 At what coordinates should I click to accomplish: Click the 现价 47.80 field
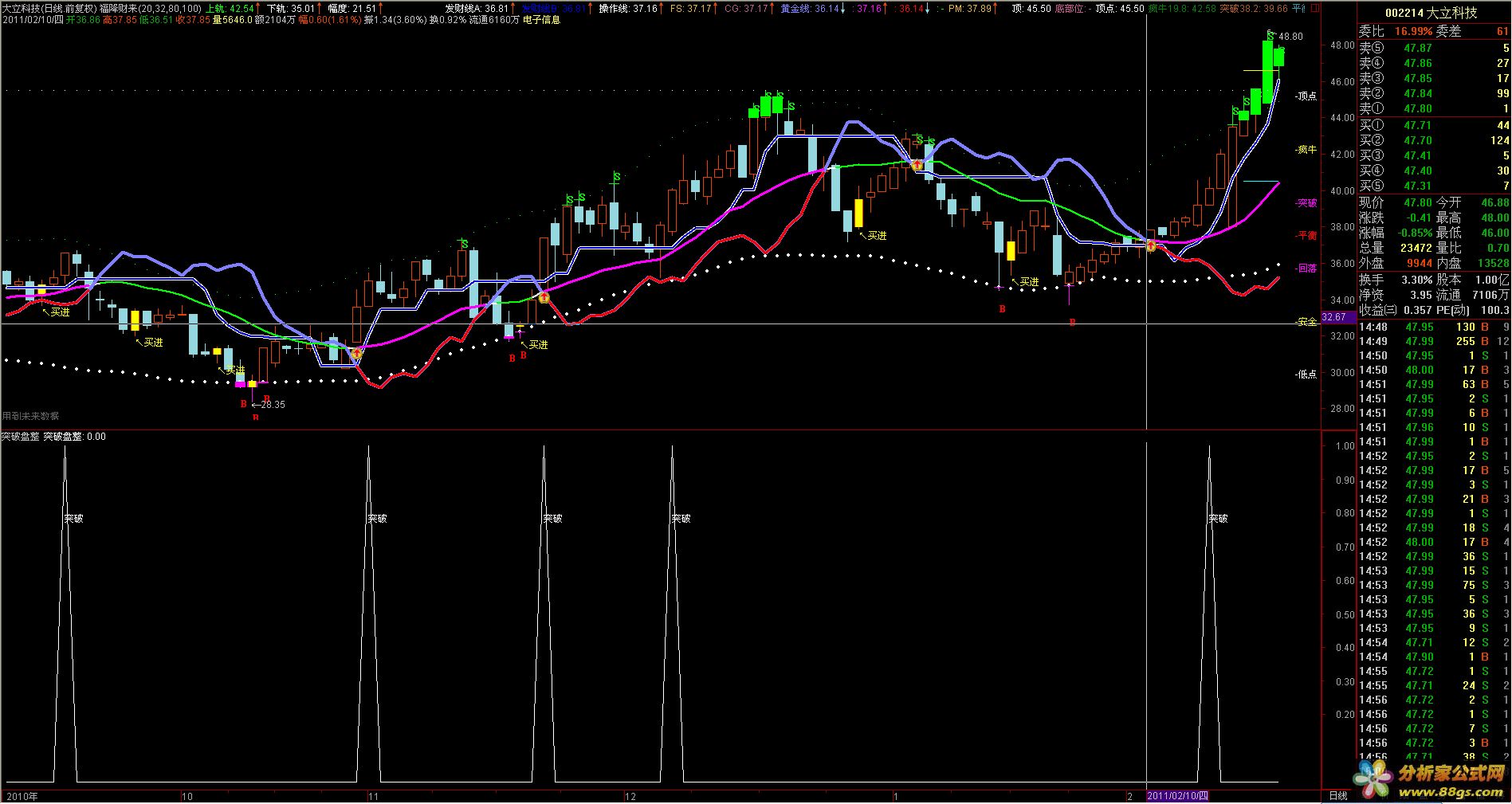click(x=1396, y=202)
